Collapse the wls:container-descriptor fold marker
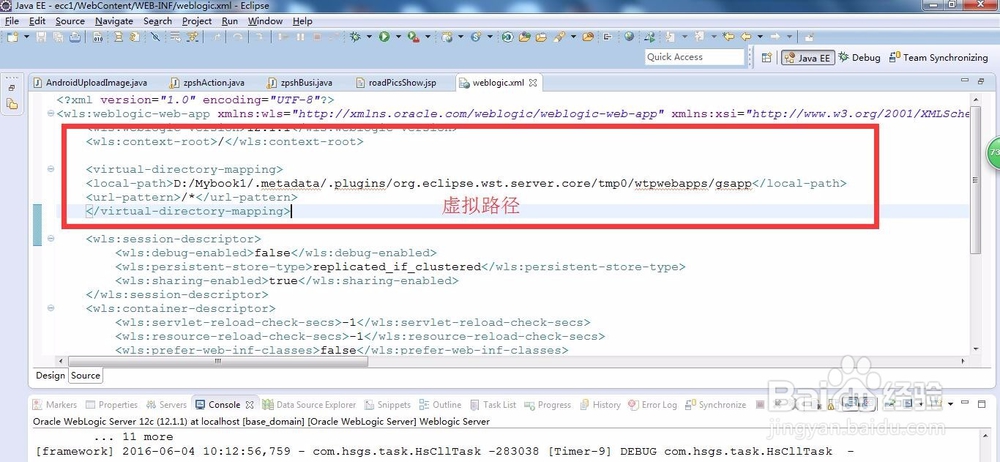 coord(50,308)
